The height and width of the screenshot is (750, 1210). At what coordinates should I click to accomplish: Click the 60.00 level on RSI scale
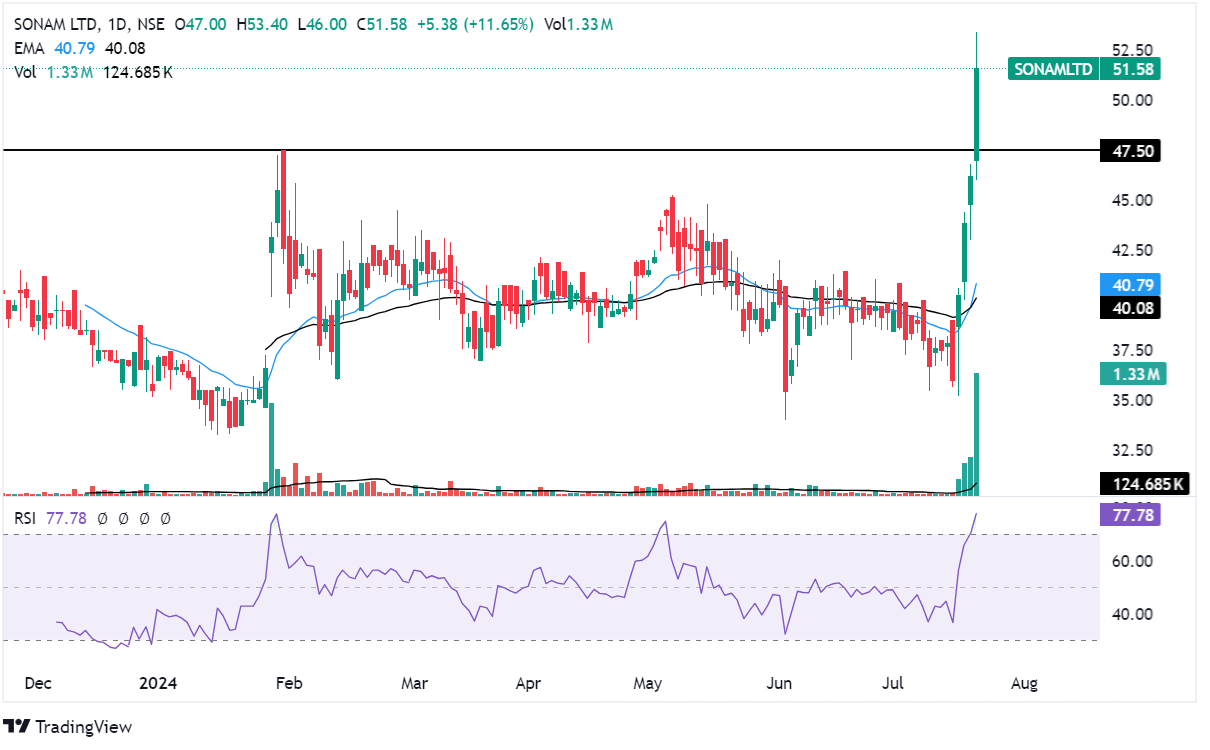tap(1134, 562)
